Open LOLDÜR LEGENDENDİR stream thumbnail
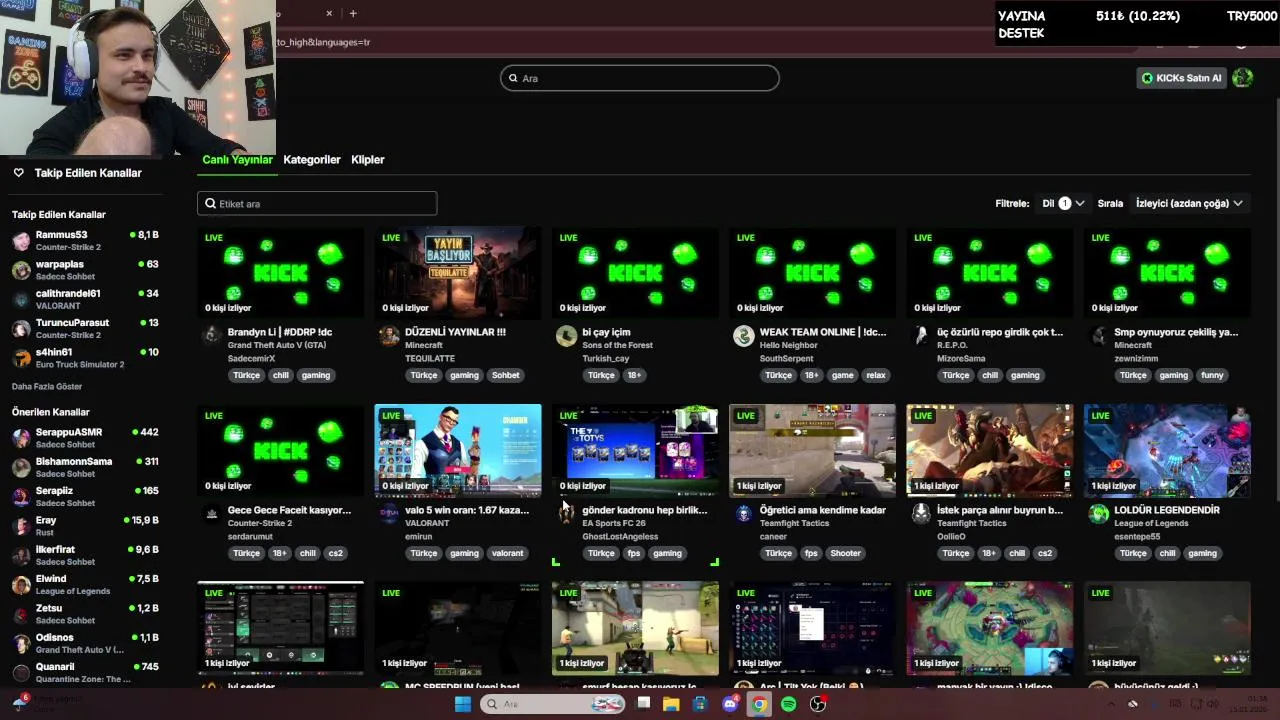The image size is (1280, 720). click(1167, 451)
